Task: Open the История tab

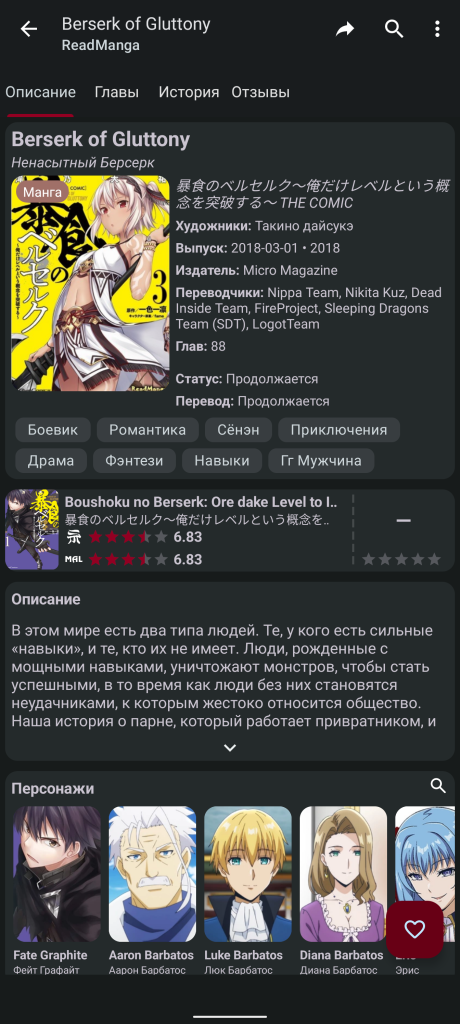Action: 188,92
